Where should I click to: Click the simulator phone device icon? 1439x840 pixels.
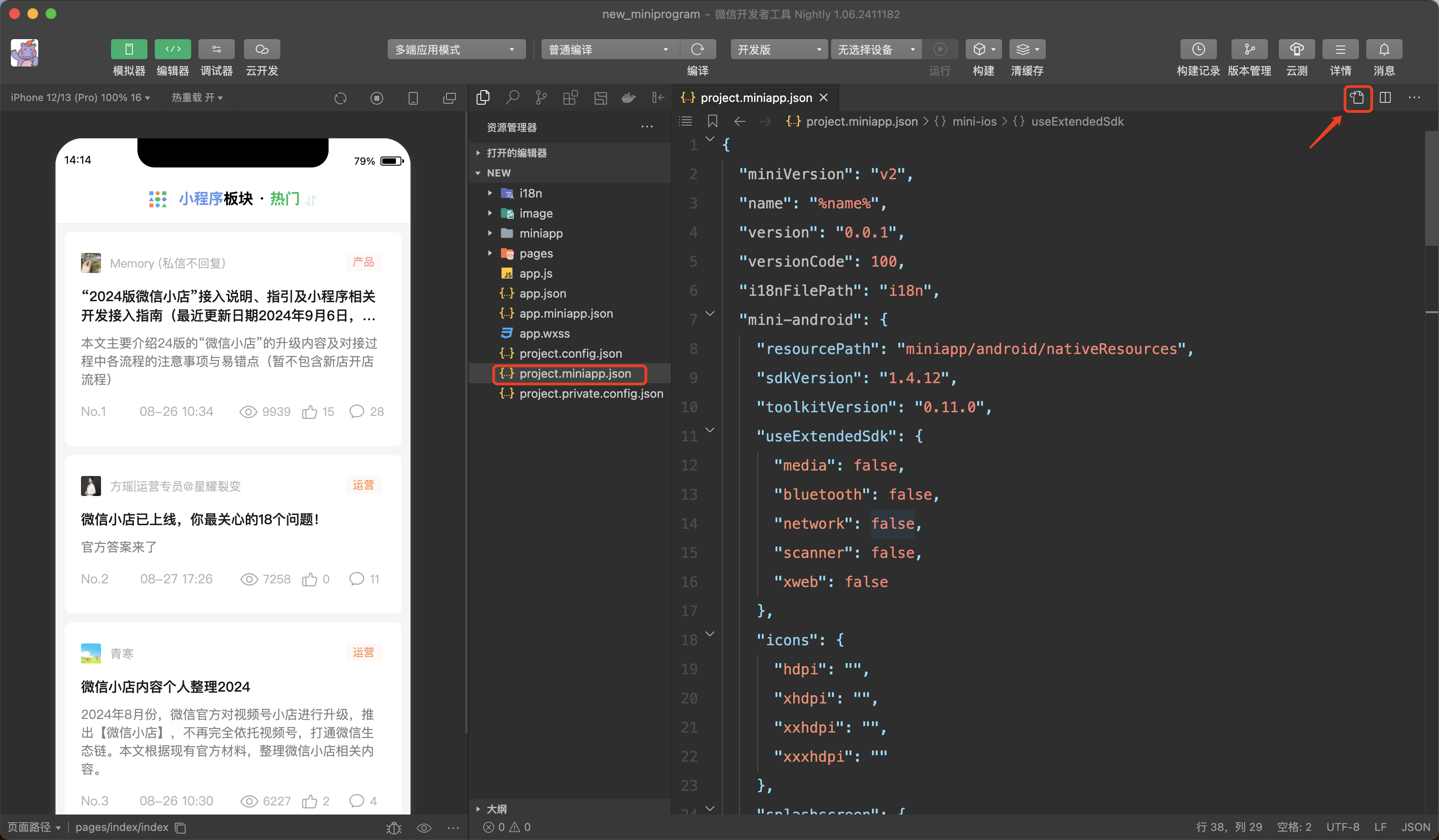413,98
